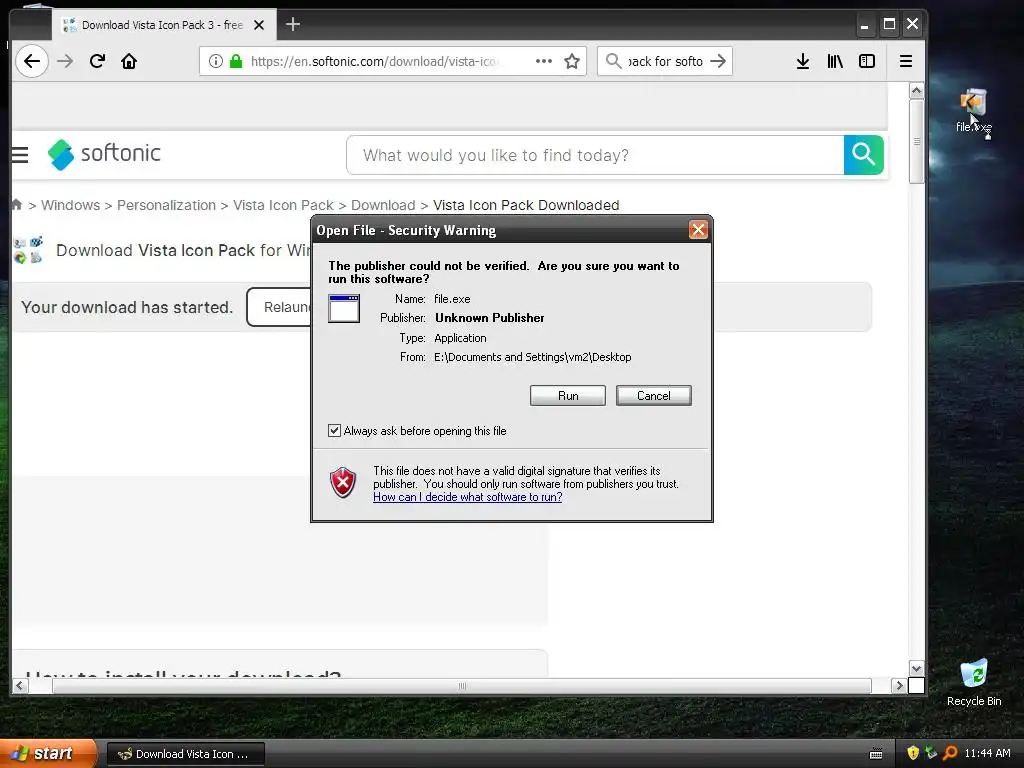Click the browser search text field
Viewport: 1024px width, 768px height.
(x=665, y=61)
